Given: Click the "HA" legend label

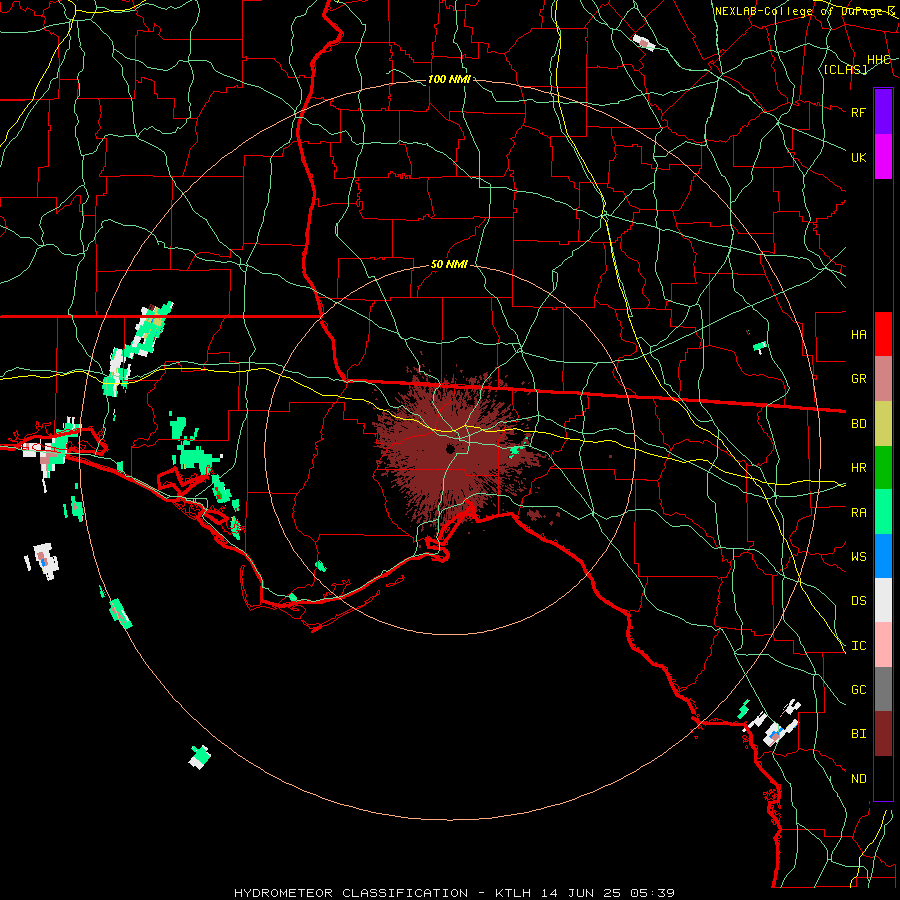Looking at the screenshot, I should (858, 334).
